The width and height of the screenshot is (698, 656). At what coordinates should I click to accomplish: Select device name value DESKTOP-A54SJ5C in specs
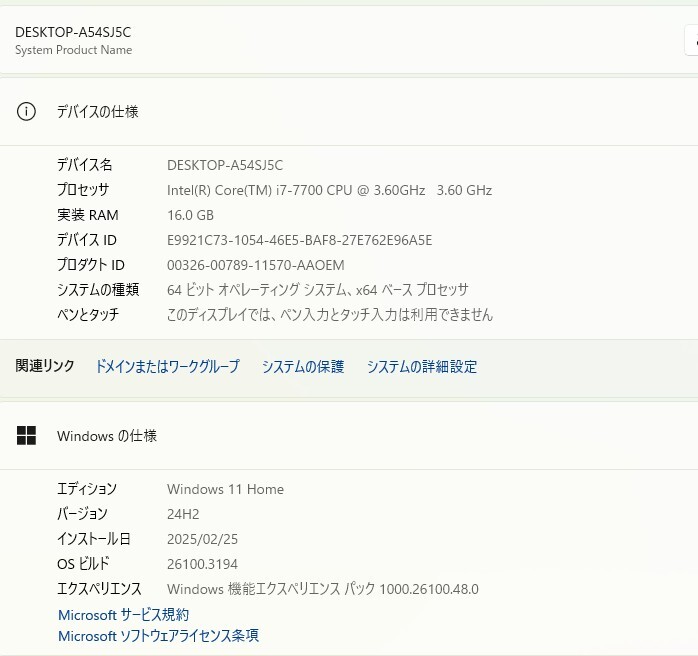point(225,165)
